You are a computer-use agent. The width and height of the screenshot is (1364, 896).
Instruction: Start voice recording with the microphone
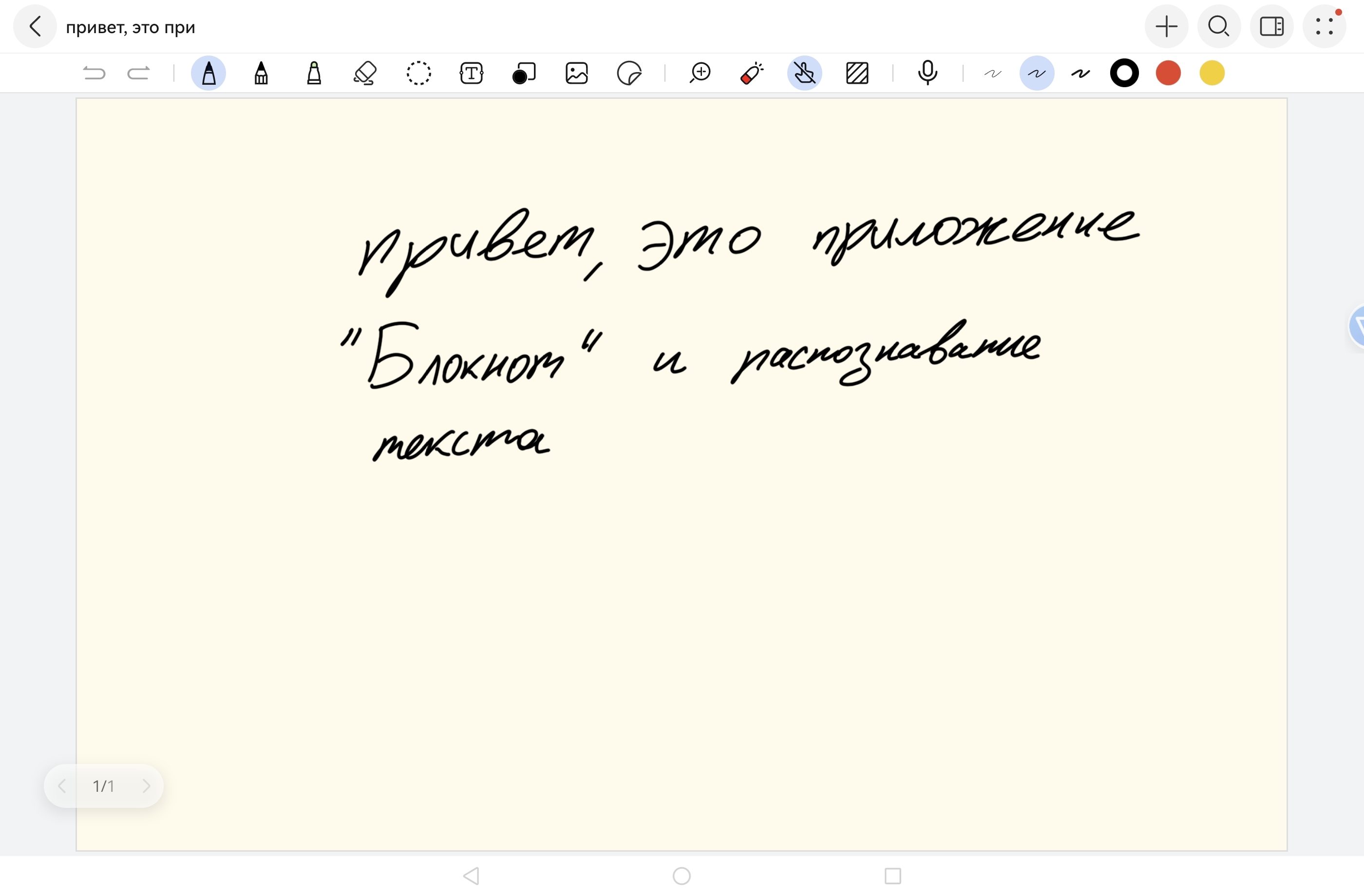coord(928,74)
